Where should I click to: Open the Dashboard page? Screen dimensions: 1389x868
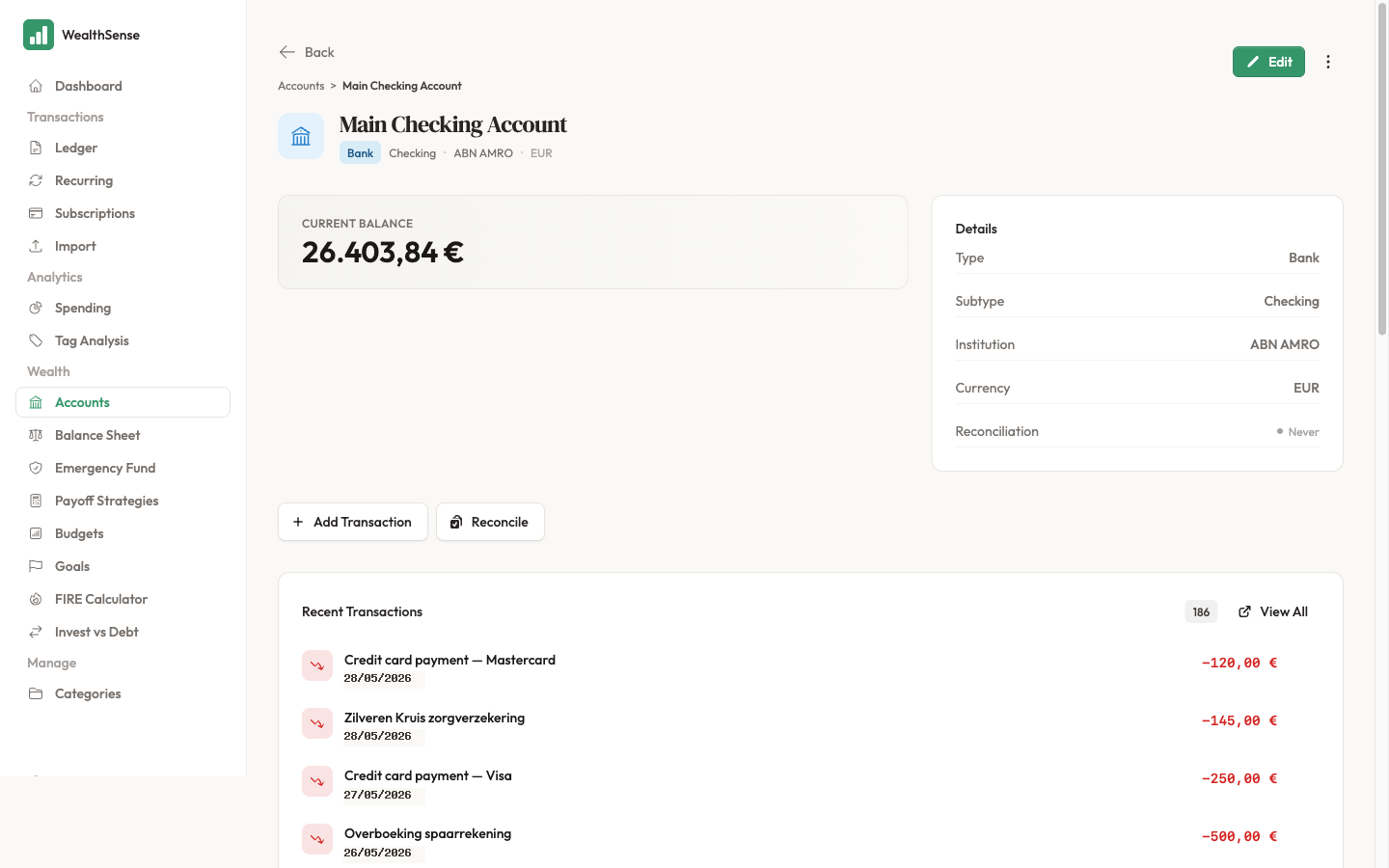123,86
